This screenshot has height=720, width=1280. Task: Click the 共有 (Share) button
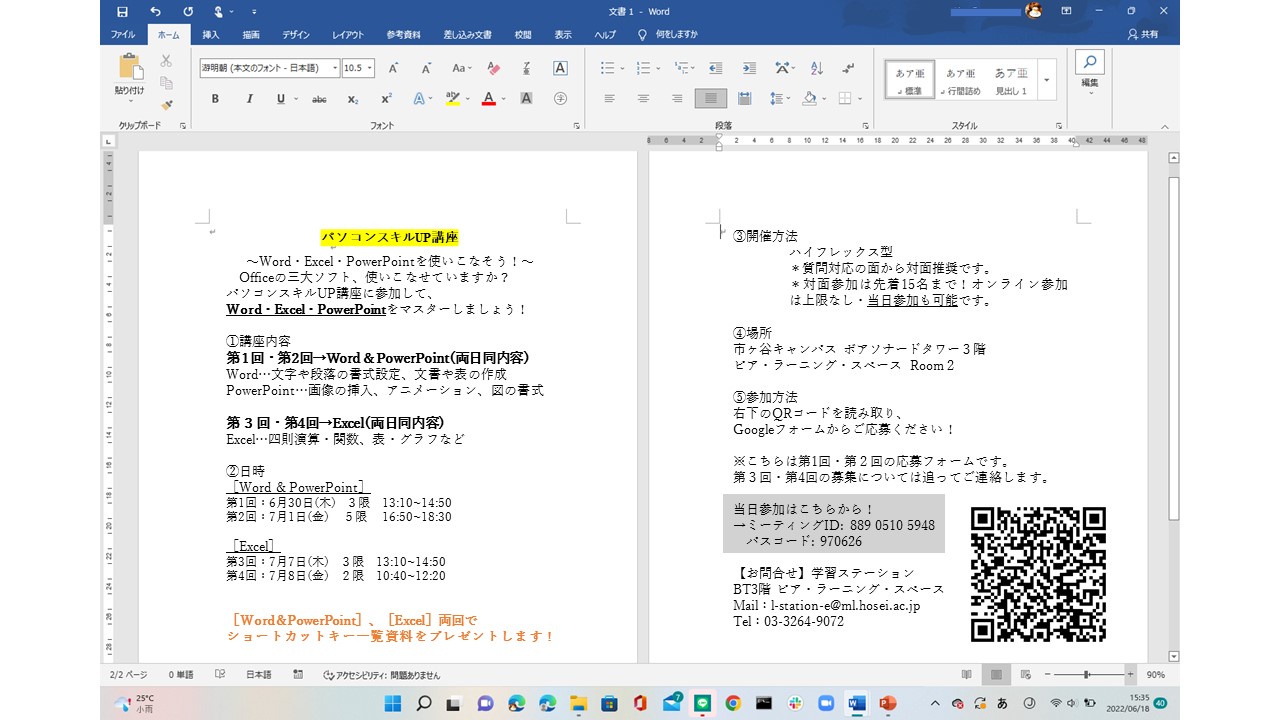(1144, 34)
